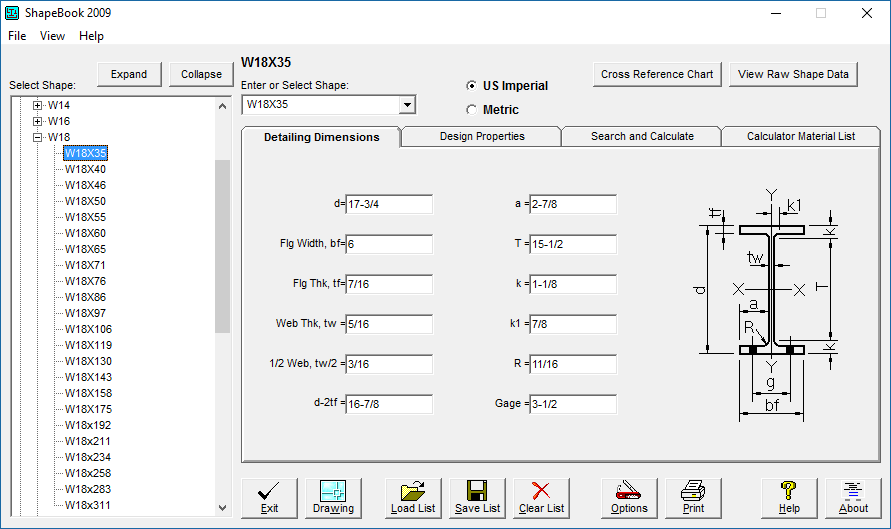The height and width of the screenshot is (529, 891).
Task: Click the Gage value field
Action: pyautogui.click(x=573, y=404)
